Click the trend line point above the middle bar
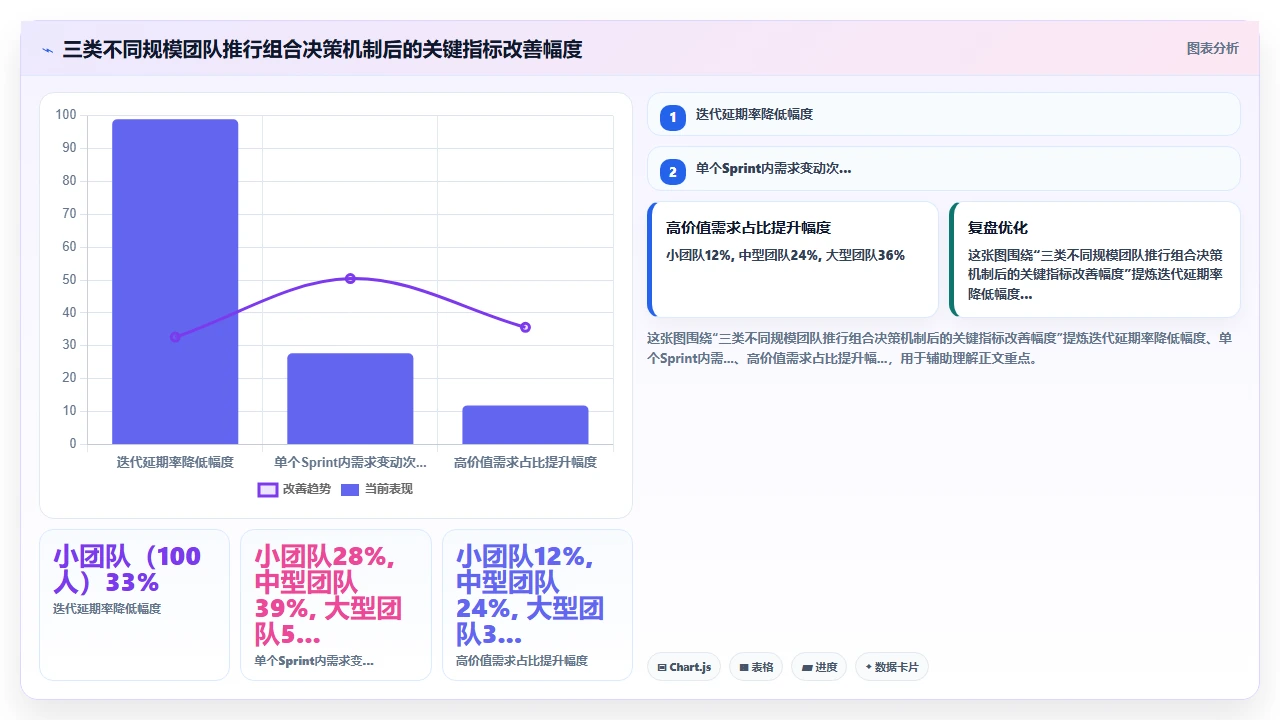 pyautogui.click(x=350, y=278)
